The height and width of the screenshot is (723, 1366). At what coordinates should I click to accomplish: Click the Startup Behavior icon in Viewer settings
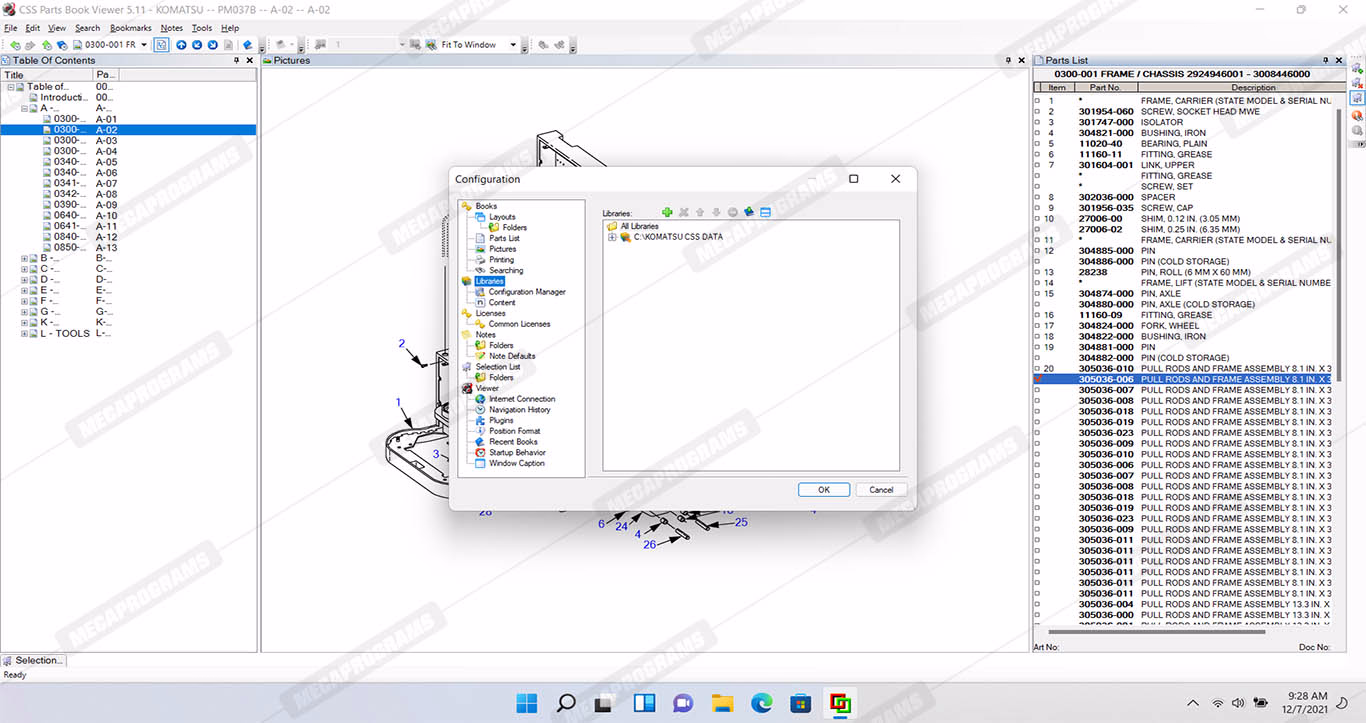point(480,453)
